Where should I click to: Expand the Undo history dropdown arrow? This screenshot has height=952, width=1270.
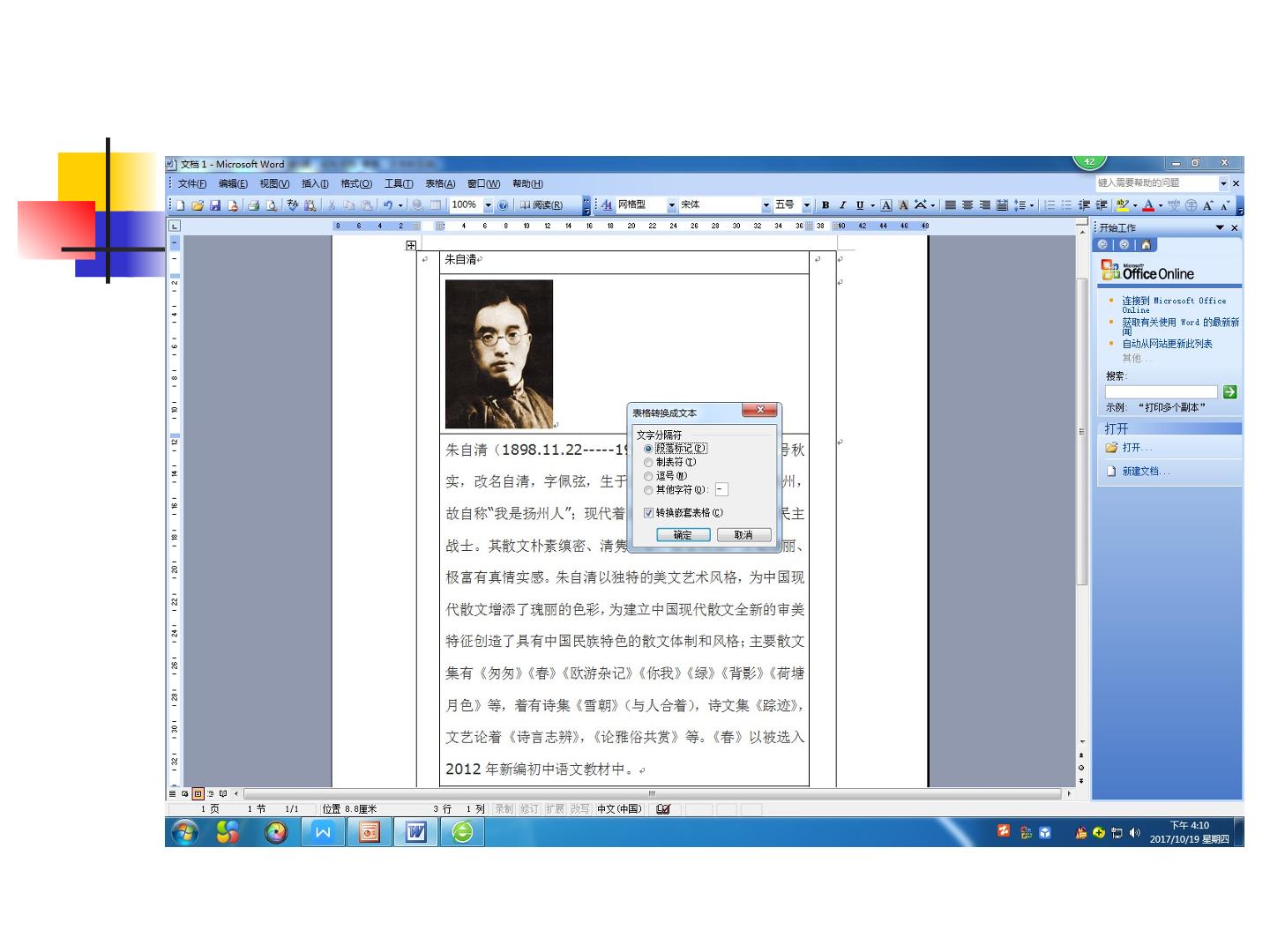coord(400,205)
